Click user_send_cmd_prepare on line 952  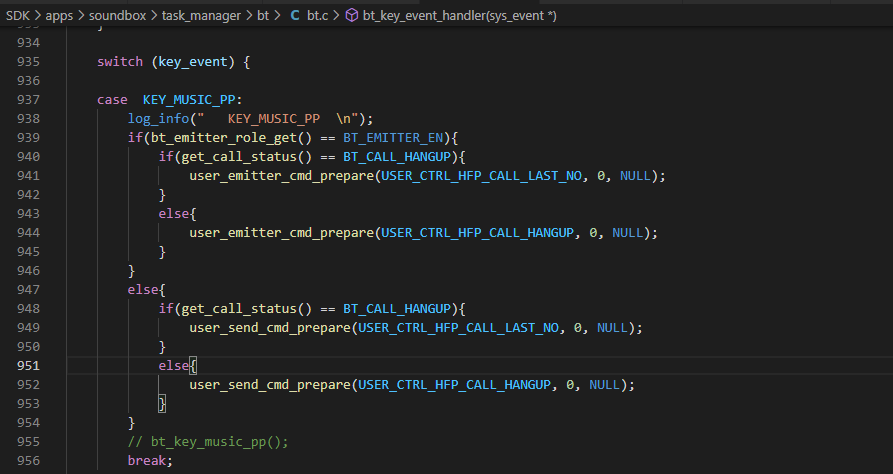(270, 385)
